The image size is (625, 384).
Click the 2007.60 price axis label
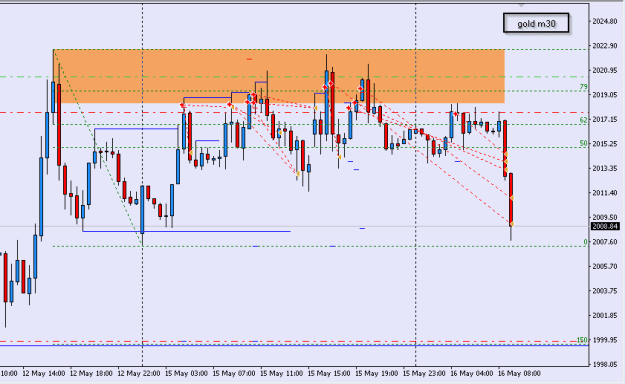tap(605, 242)
